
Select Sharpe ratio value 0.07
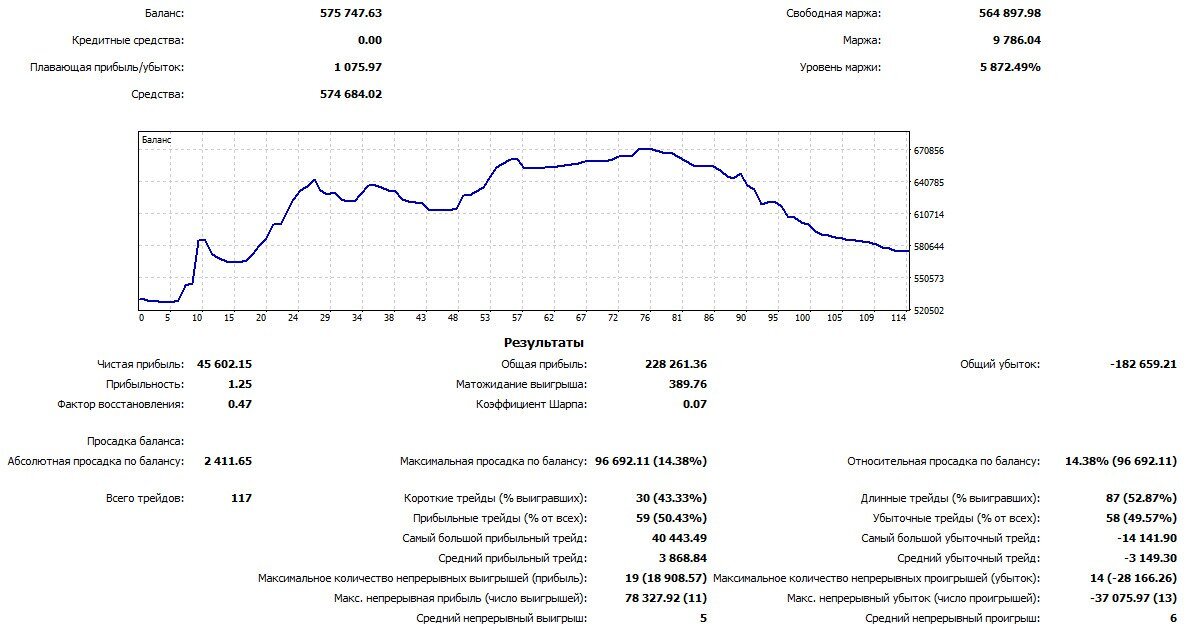point(695,404)
